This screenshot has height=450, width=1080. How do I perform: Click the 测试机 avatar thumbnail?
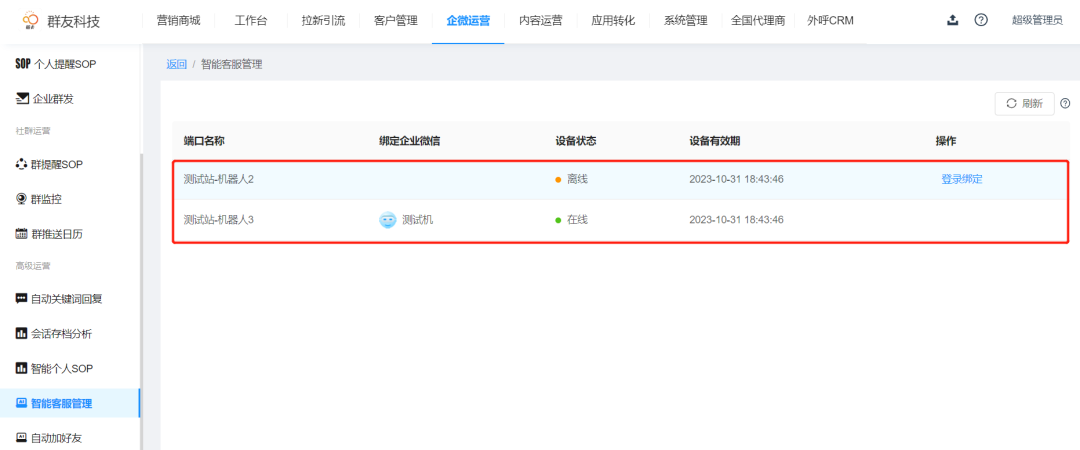coord(388,220)
